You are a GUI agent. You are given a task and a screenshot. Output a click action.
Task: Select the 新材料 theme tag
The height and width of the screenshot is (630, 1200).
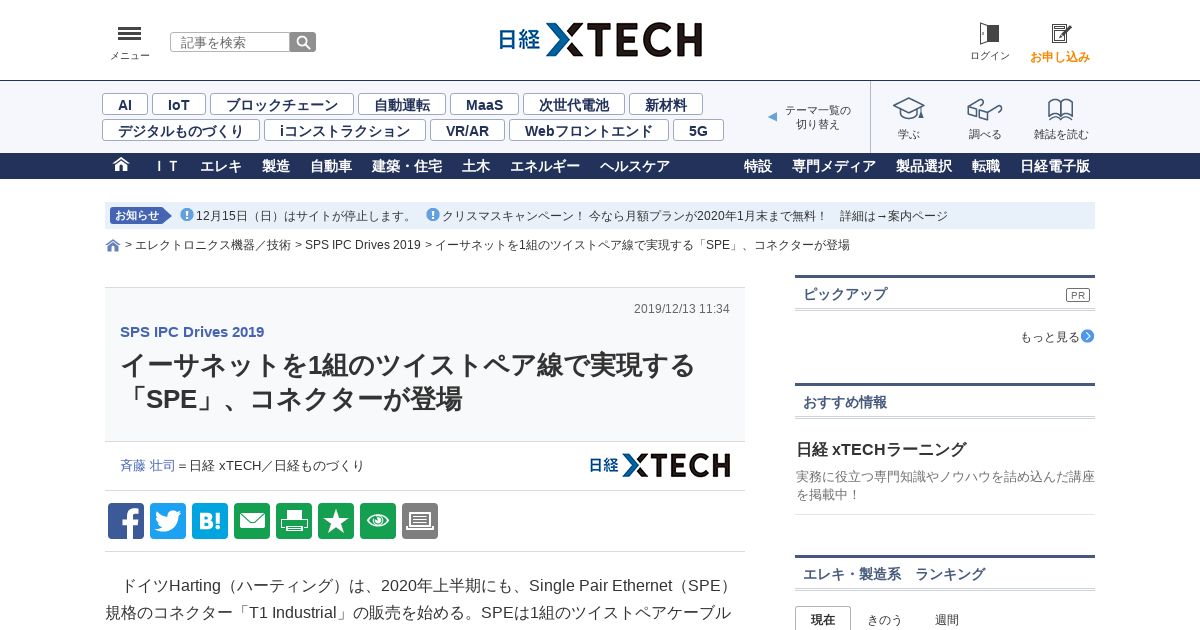(x=666, y=104)
